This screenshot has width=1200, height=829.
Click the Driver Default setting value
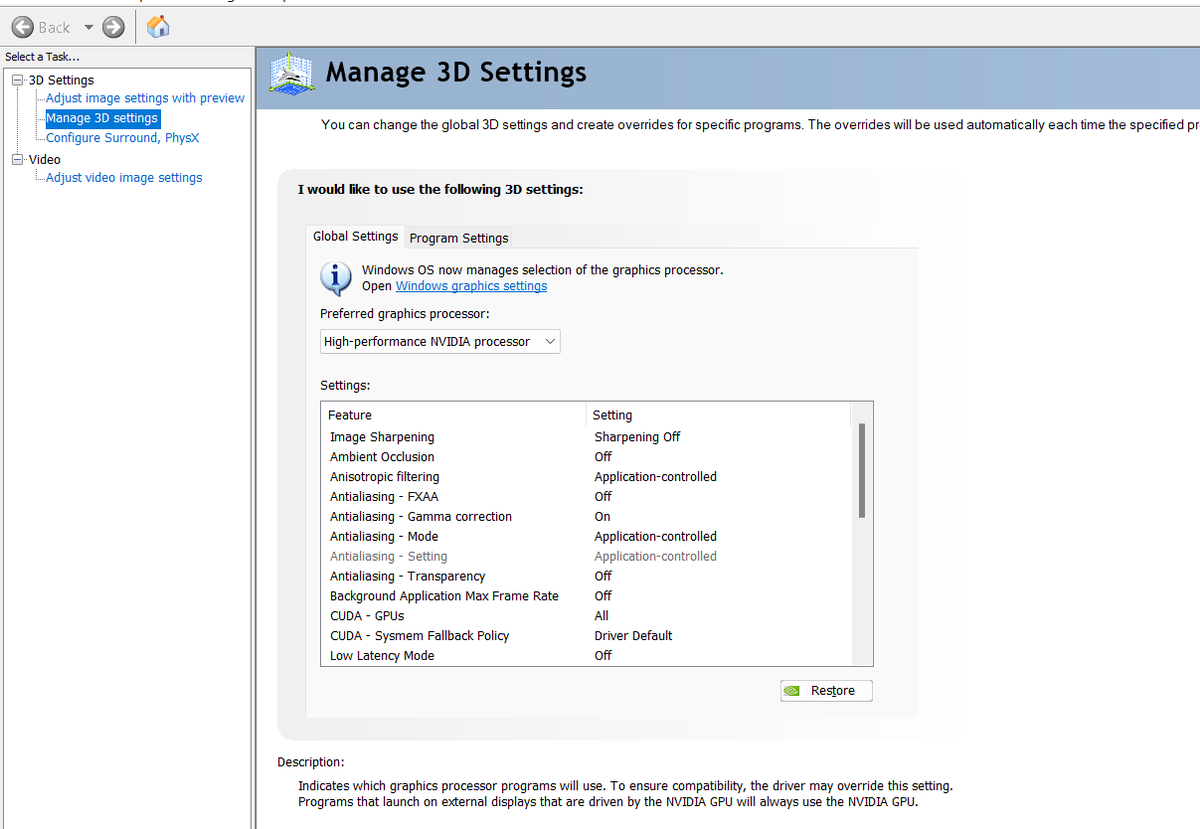click(x=633, y=636)
